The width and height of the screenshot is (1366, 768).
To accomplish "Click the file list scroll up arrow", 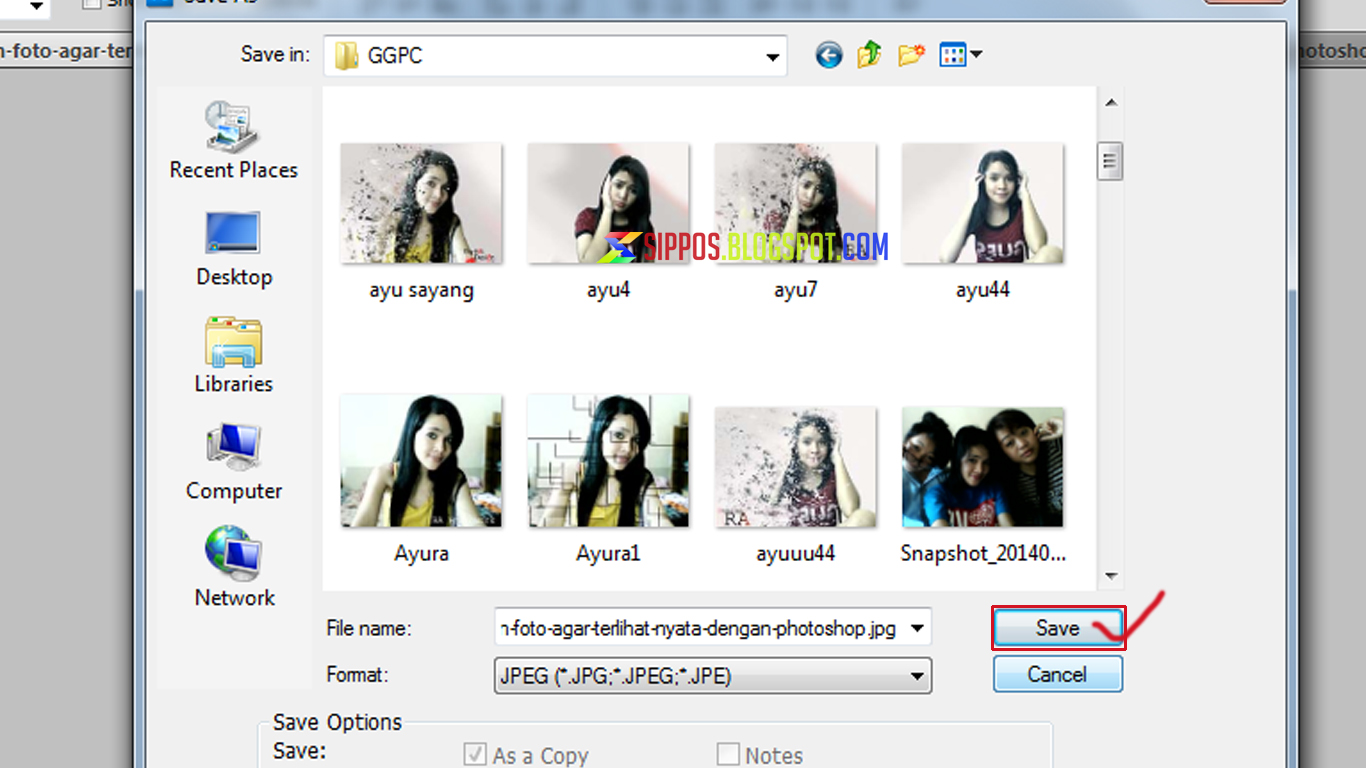I will coord(1110,102).
